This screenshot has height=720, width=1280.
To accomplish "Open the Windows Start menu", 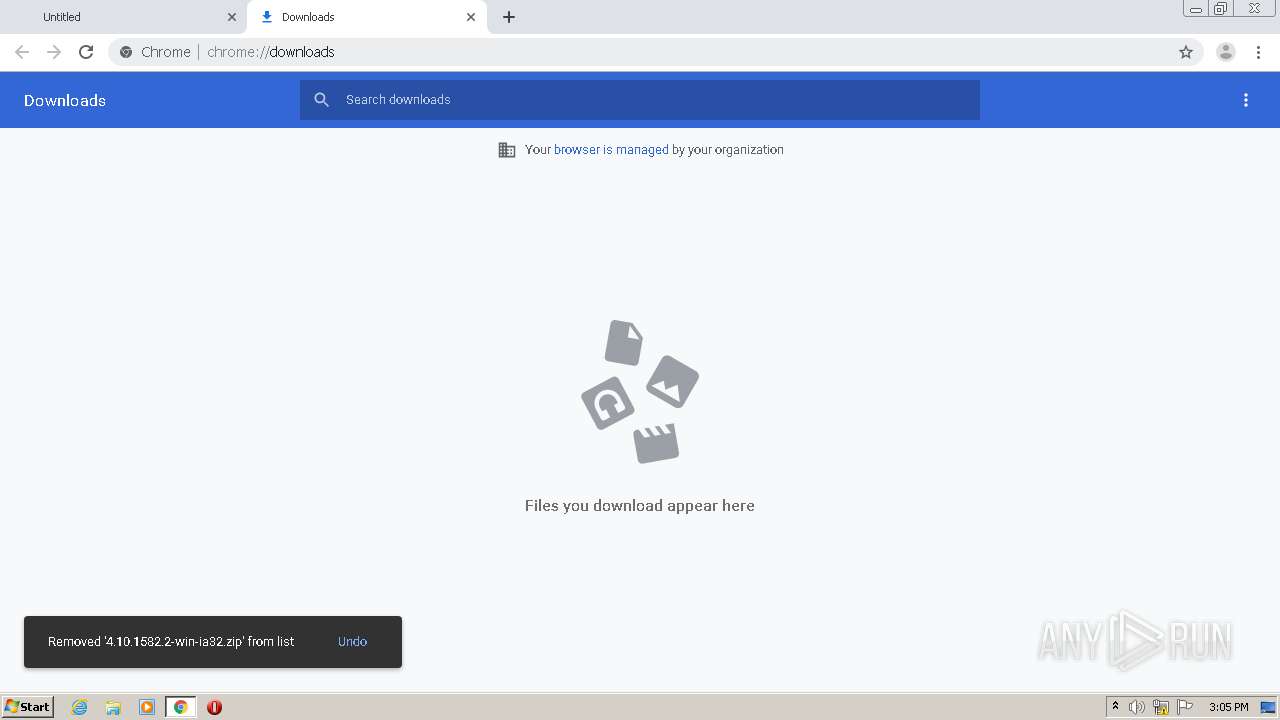I will 28,707.
